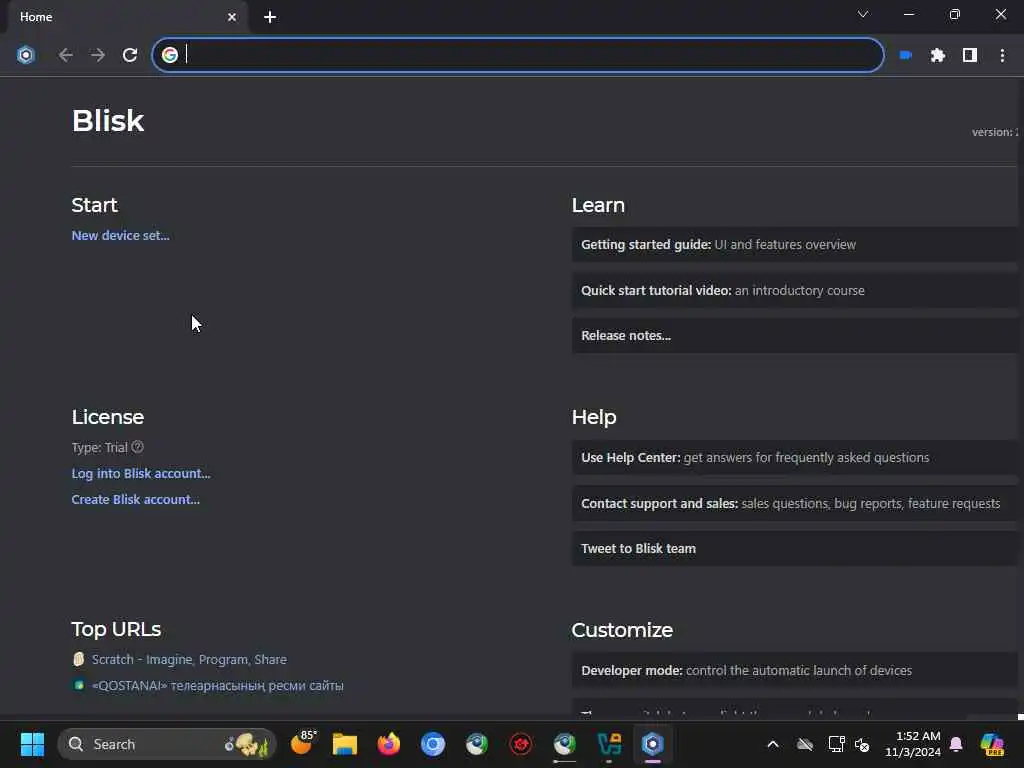Open the three-dot browser menu
Image resolution: width=1024 pixels, height=768 pixels.
click(1002, 55)
